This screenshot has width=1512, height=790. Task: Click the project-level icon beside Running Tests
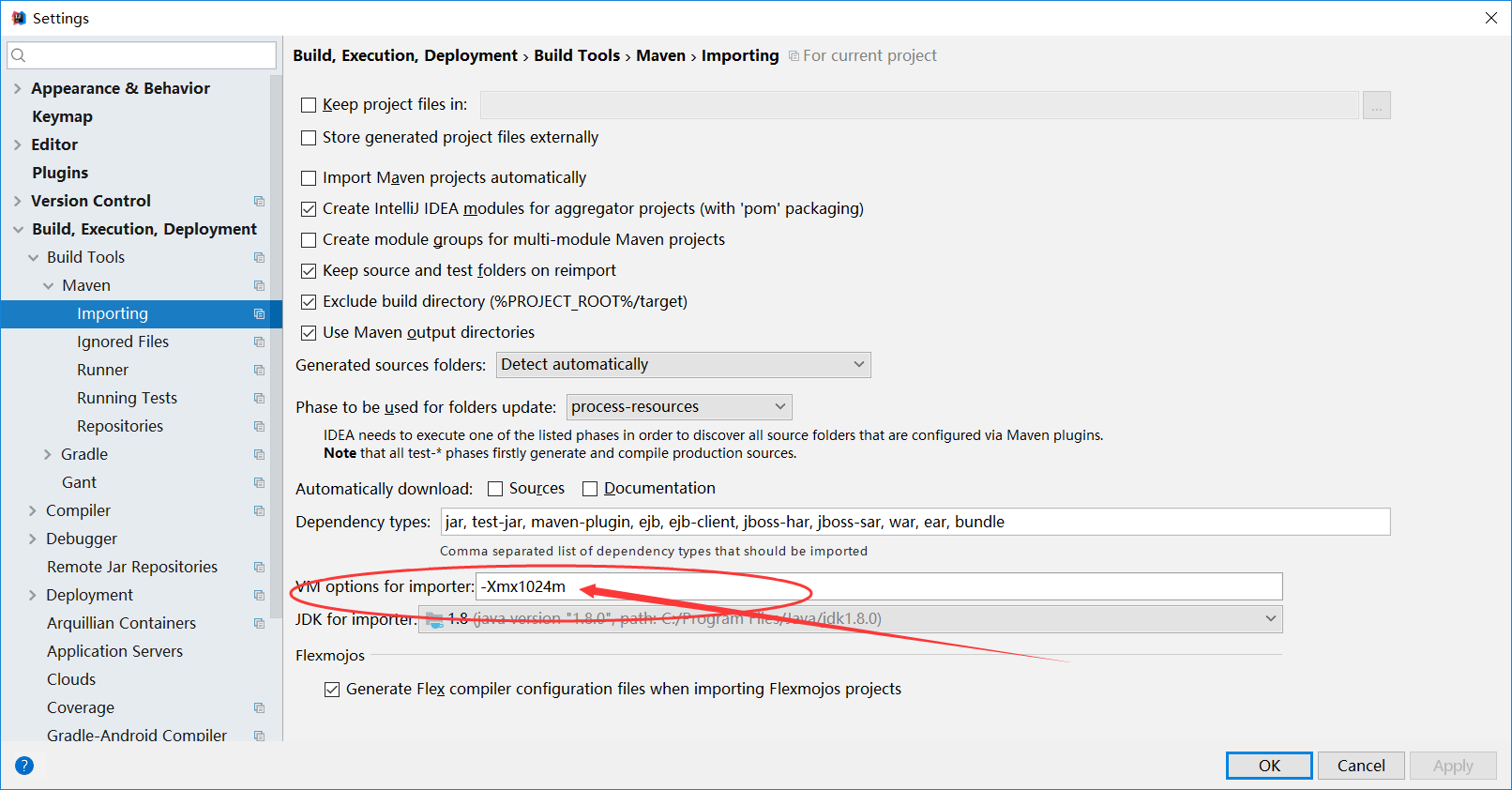(x=259, y=398)
